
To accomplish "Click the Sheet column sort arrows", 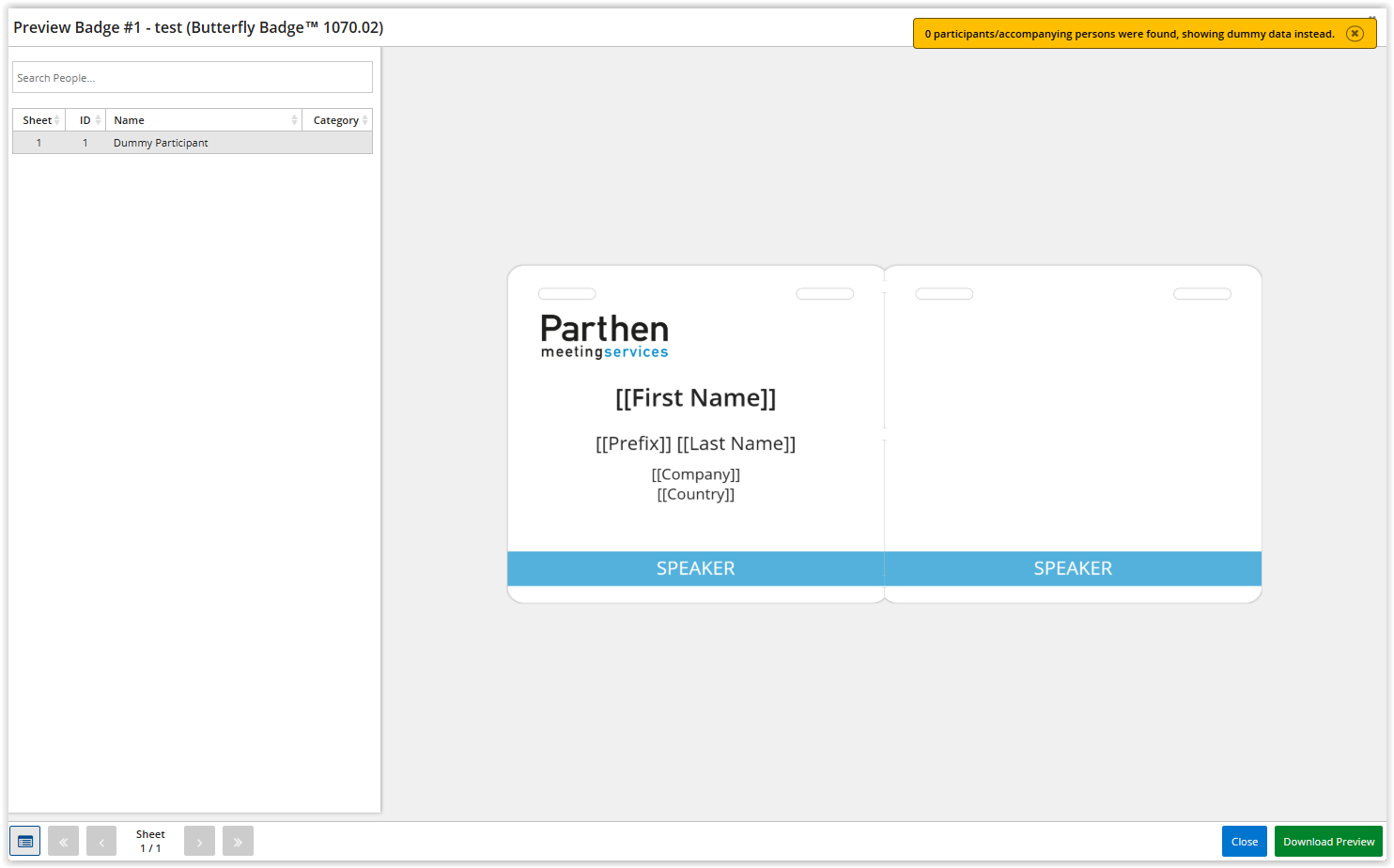I will coord(56,120).
